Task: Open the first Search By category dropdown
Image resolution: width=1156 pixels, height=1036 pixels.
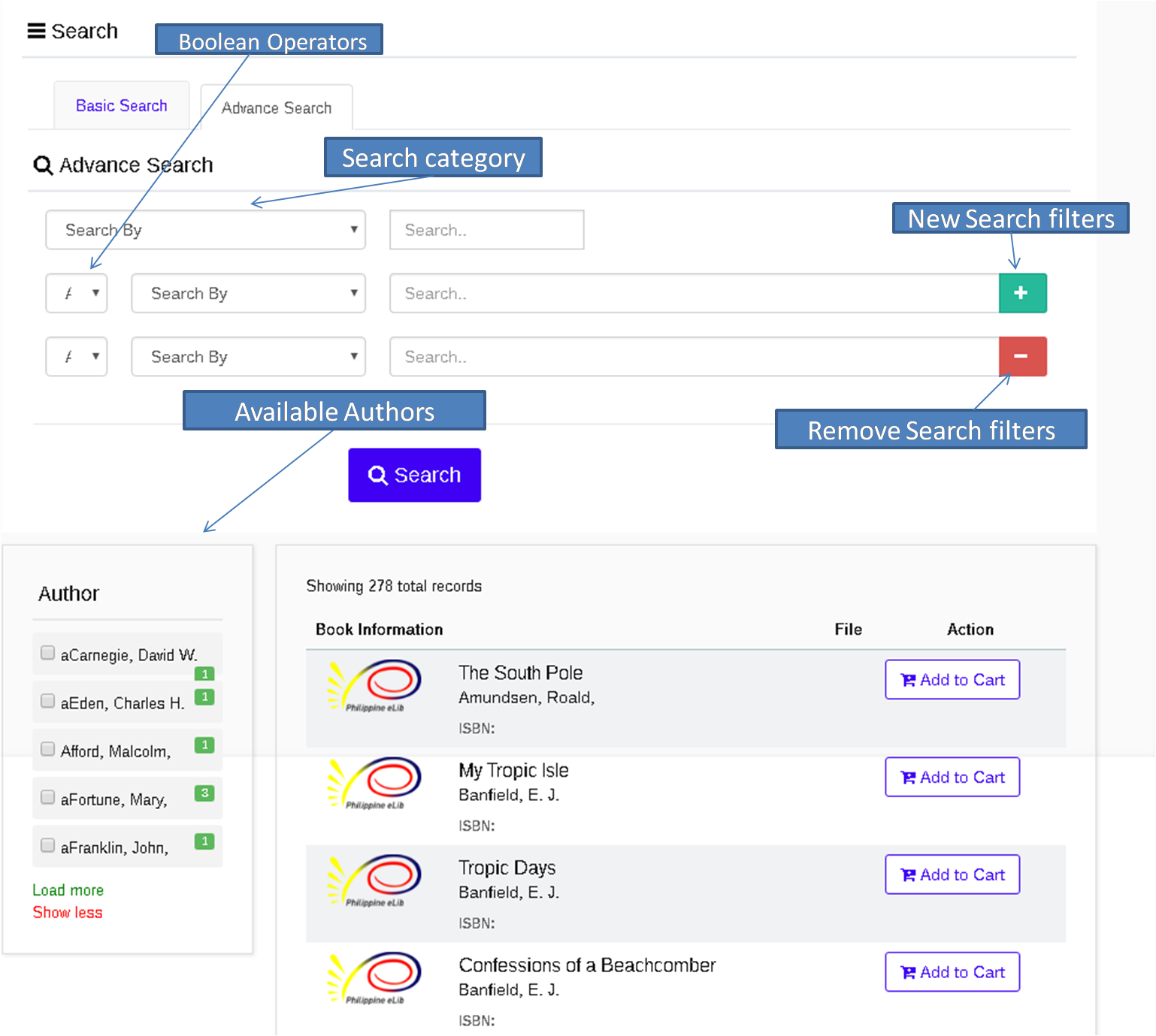Action: pyautogui.click(x=205, y=230)
